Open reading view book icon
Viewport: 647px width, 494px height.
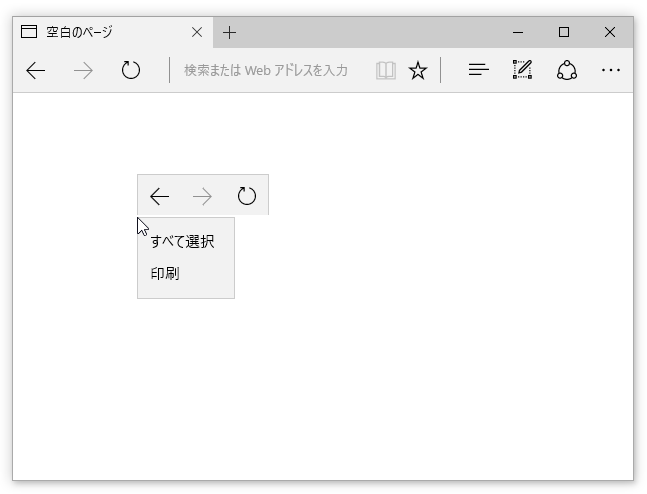coord(386,70)
